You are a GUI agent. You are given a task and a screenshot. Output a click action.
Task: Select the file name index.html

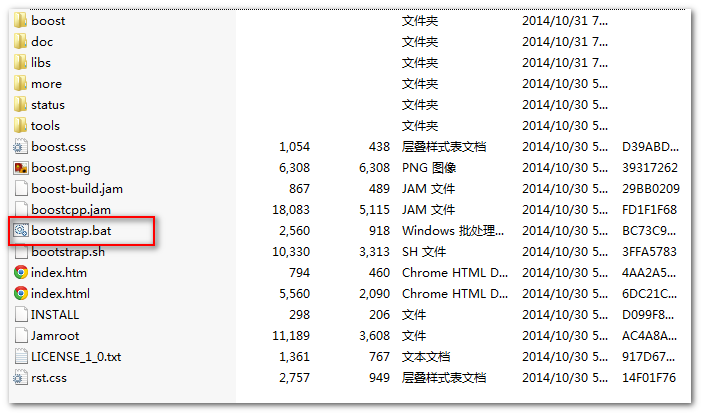[x=60, y=294]
